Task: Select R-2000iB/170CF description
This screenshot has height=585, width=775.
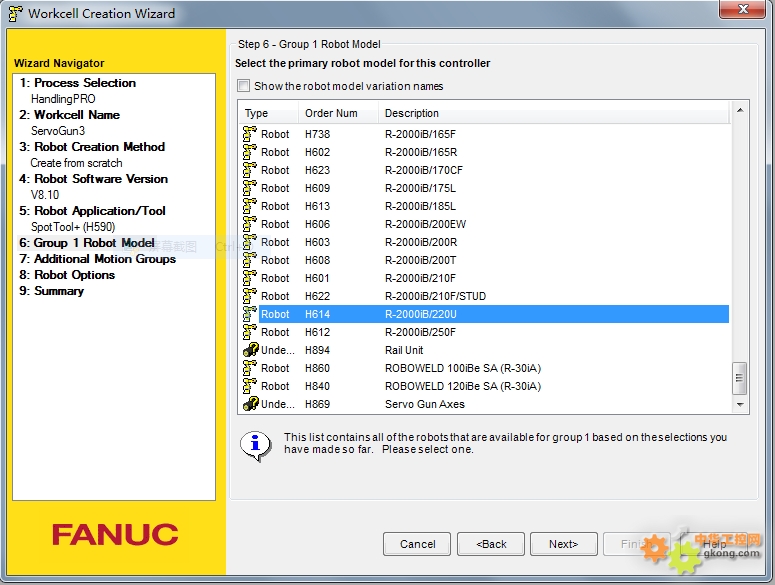Action: click(424, 170)
